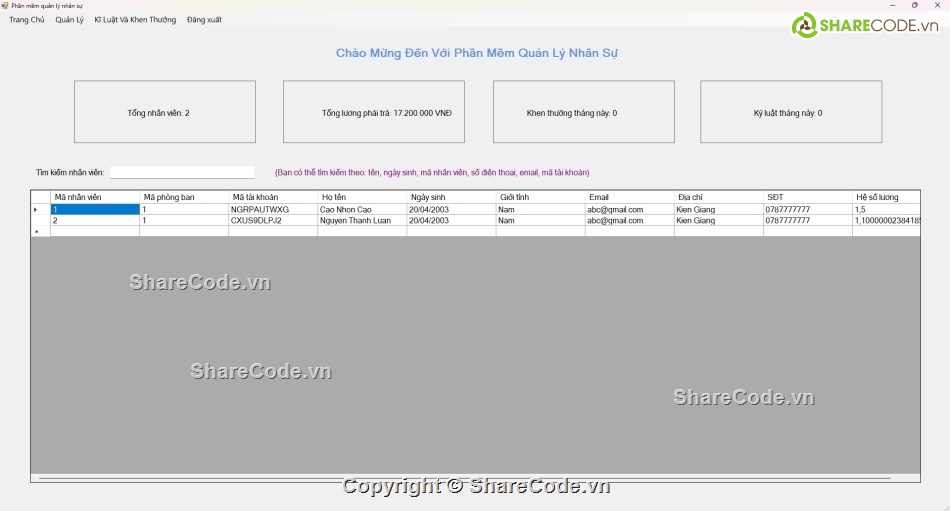Click the Kỷ luật tháng này panel
This screenshot has height=511, width=950.
click(x=791, y=112)
